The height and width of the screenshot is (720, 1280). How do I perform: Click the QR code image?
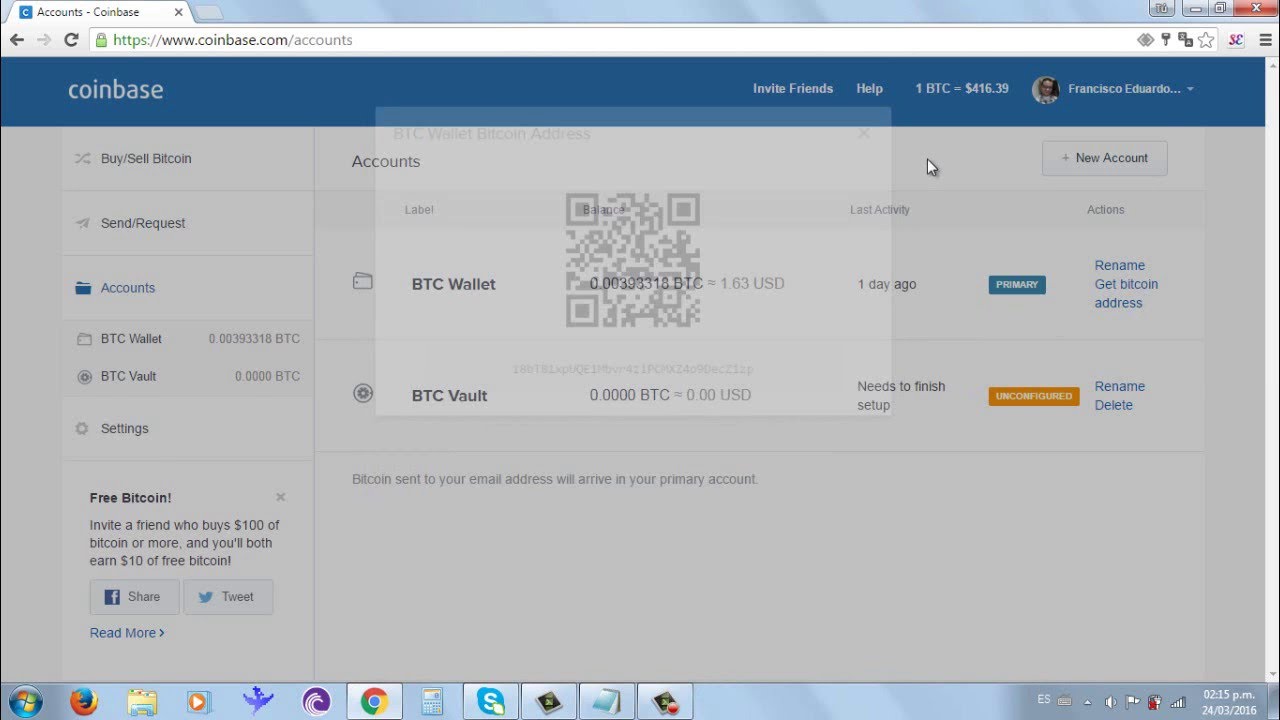(633, 260)
